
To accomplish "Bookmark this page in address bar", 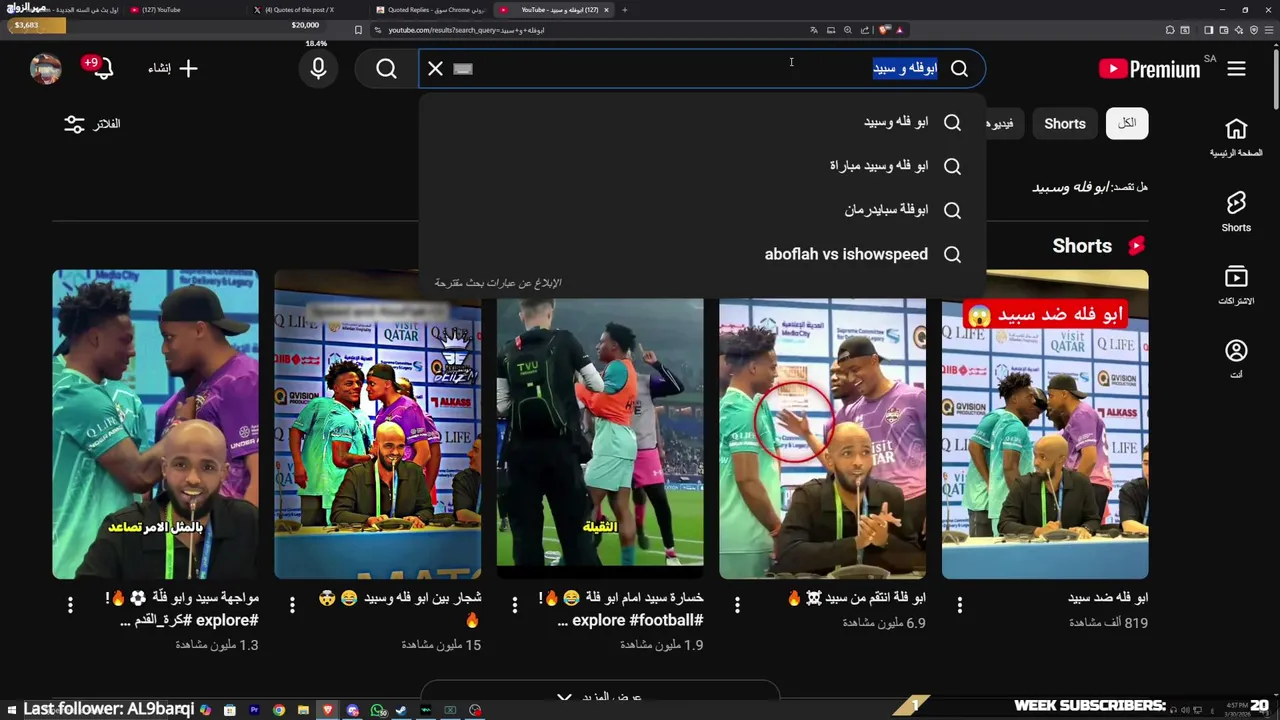I will [359, 30].
